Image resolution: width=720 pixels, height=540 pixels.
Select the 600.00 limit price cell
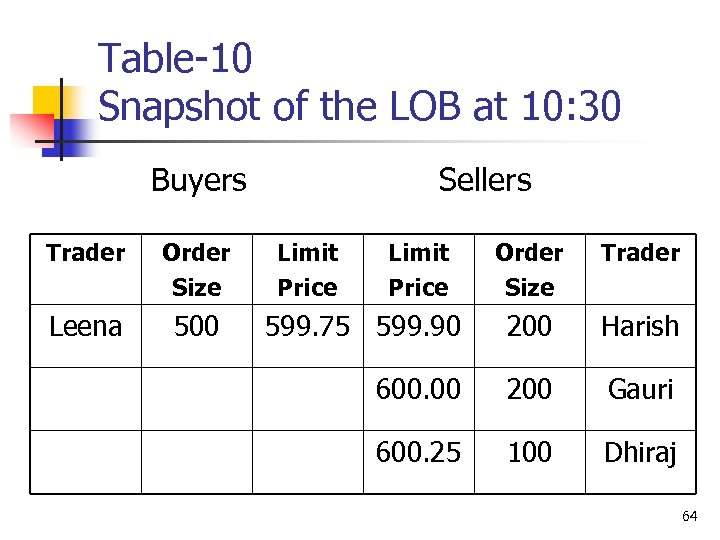[x=418, y=389]
